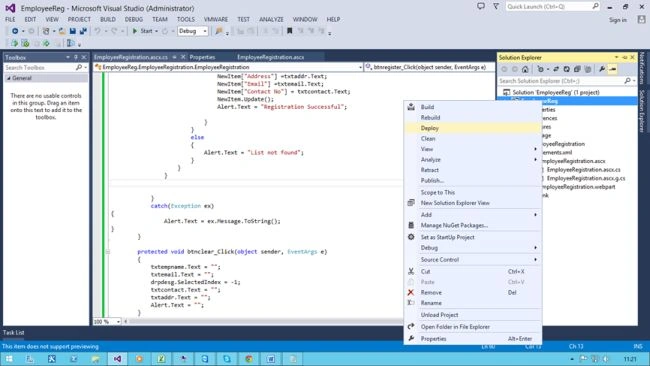Switch to the Properties document tab

[x=202, y=57]
